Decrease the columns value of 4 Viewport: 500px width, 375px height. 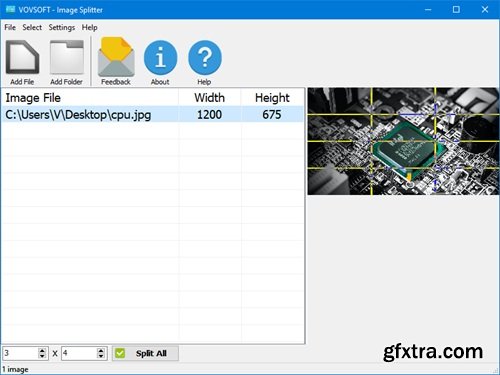pos(101,356)
